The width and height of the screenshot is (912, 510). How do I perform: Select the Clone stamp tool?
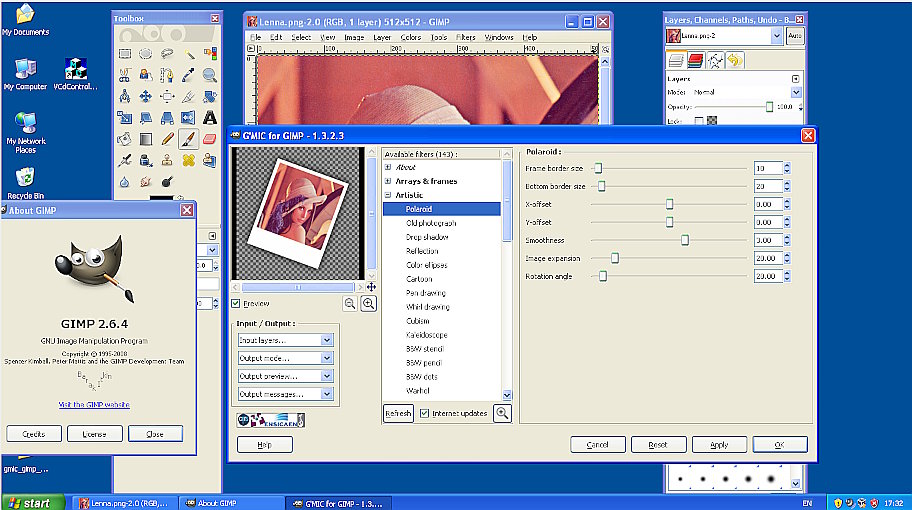point(167,160)
